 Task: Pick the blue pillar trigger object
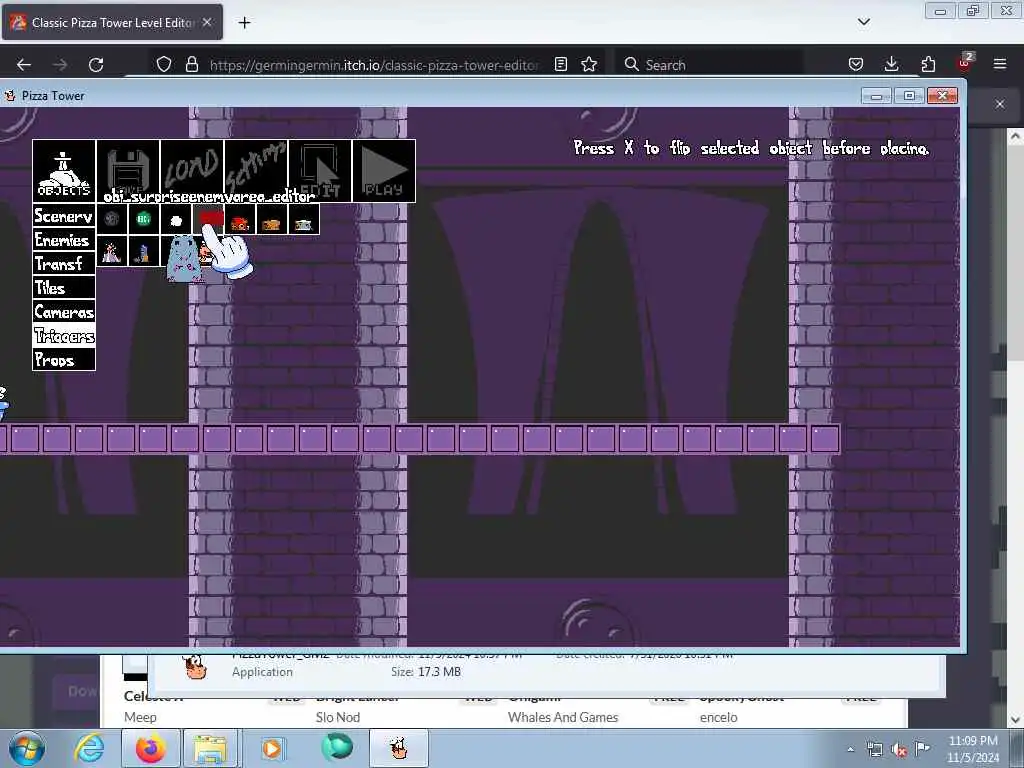click(144, 251)
